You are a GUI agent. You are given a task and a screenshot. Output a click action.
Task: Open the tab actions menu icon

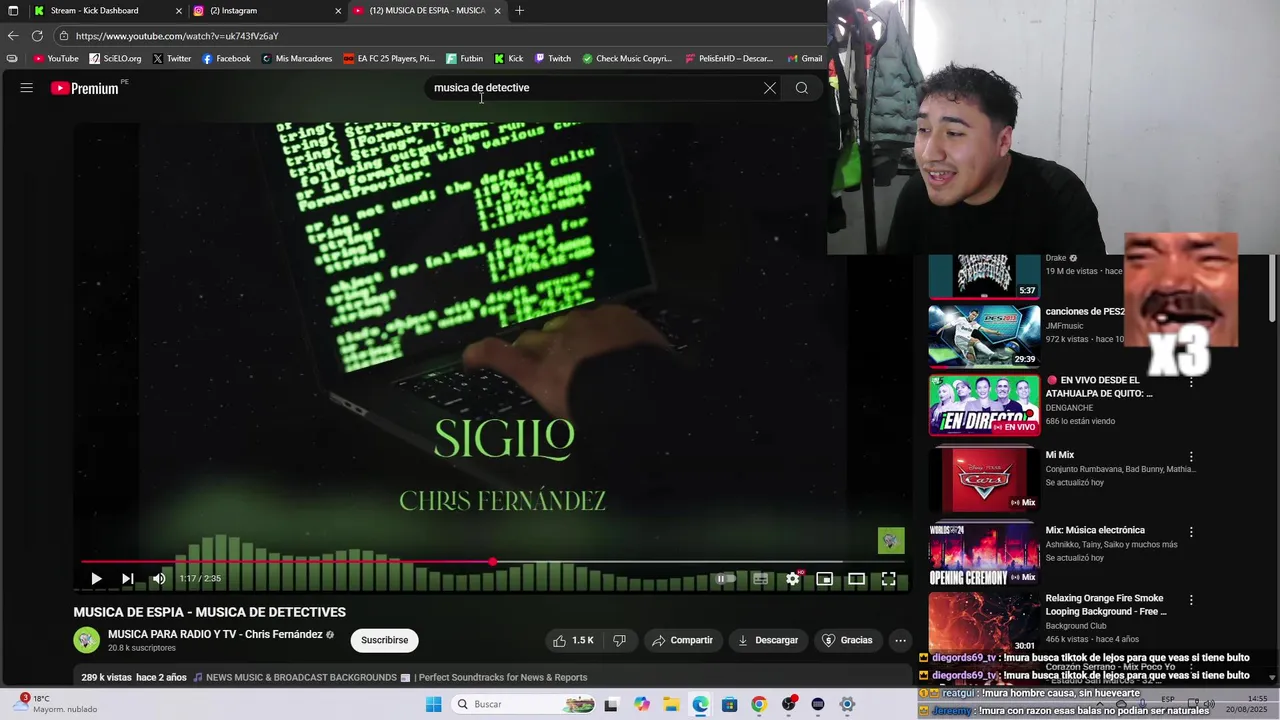coord(13,11)
